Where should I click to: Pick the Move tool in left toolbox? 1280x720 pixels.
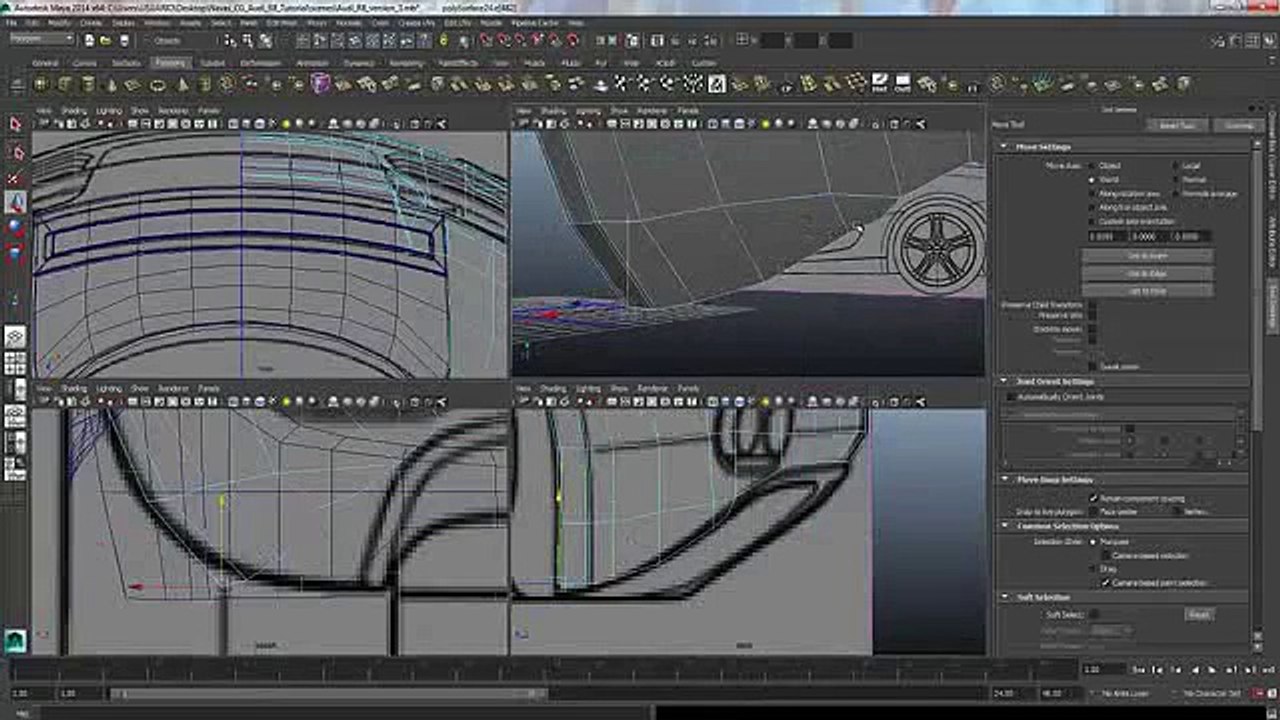[x=15, y=202]
